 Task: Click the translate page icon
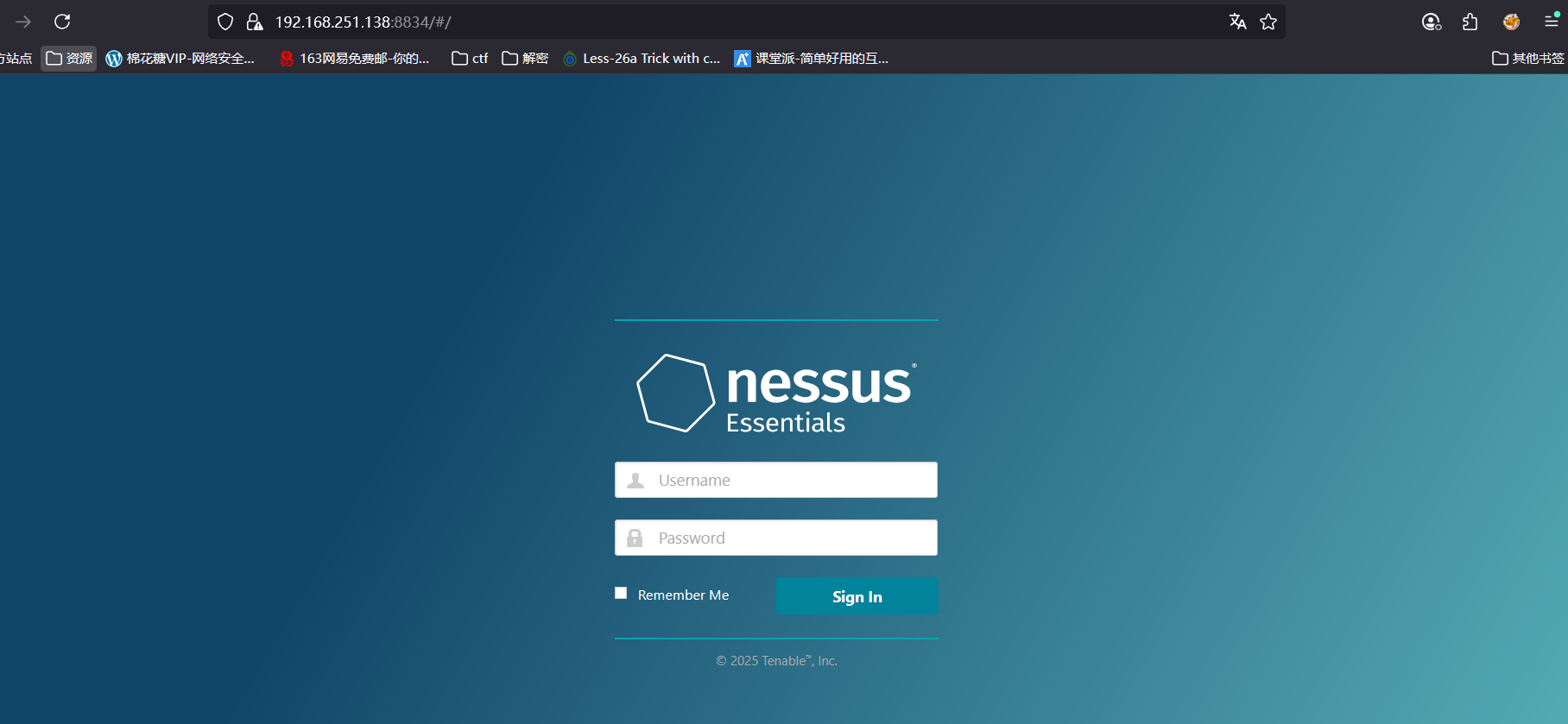(1237, 22)
